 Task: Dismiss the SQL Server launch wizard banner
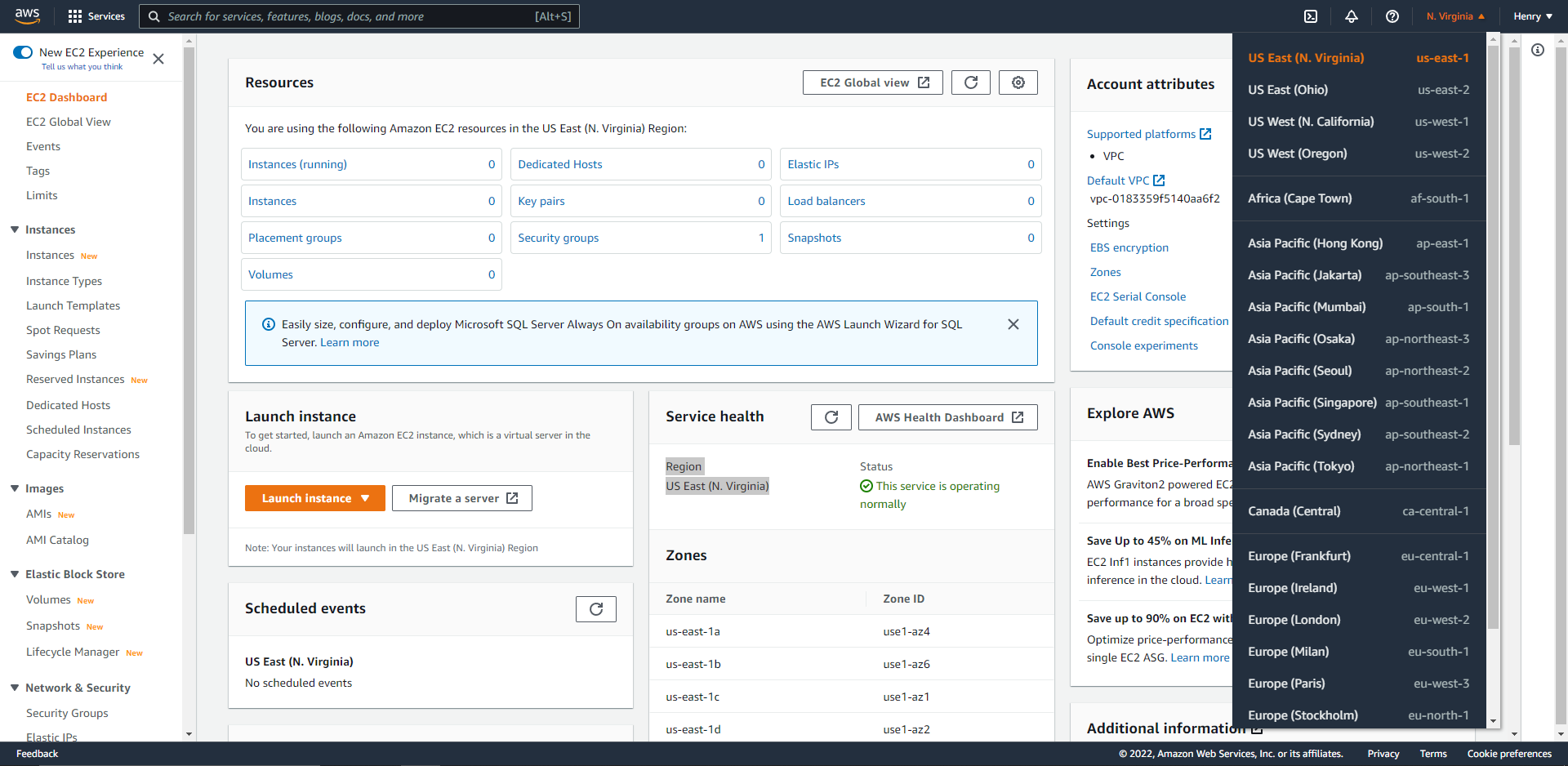tap(1013, 324)
